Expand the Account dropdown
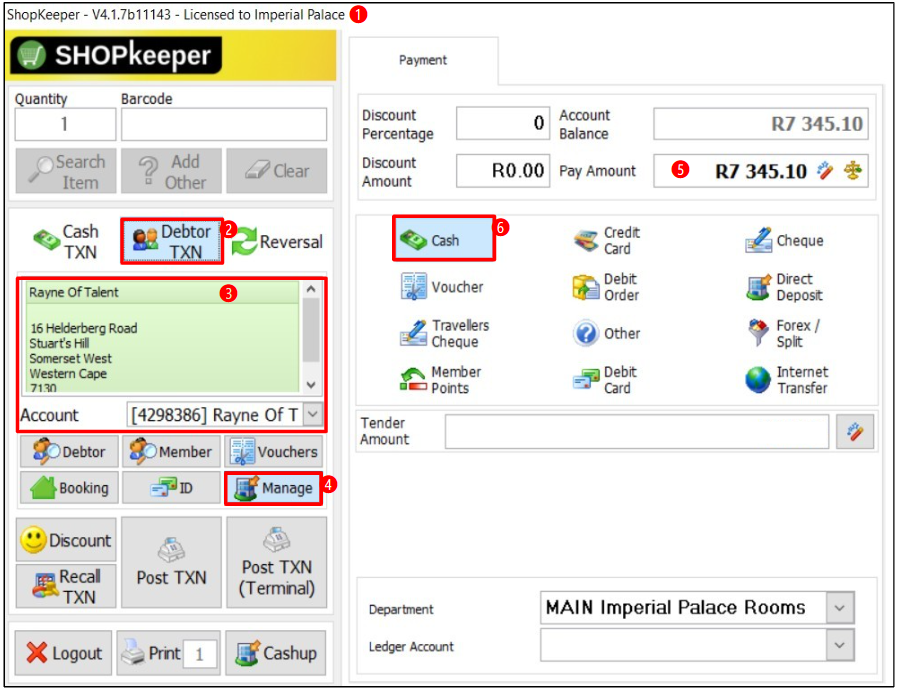 tap(313, 414)
